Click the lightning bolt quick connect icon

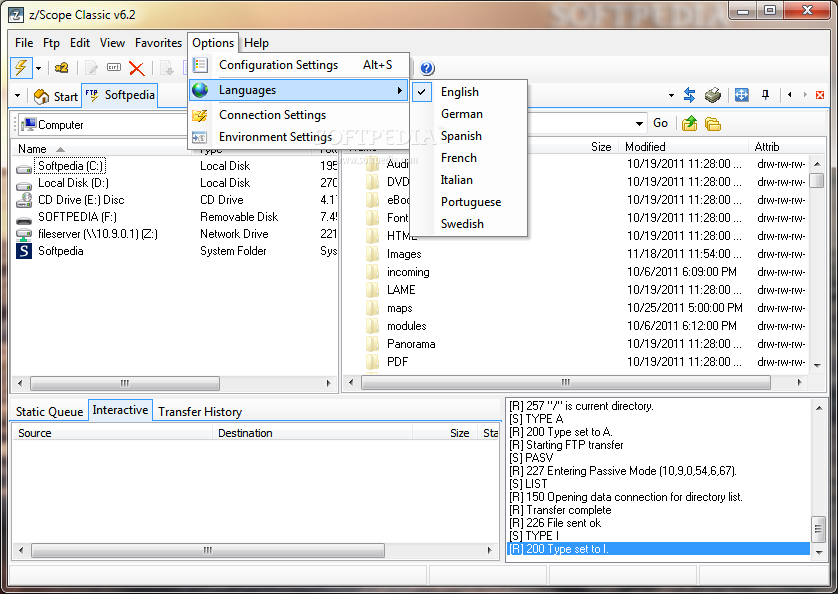21,68
